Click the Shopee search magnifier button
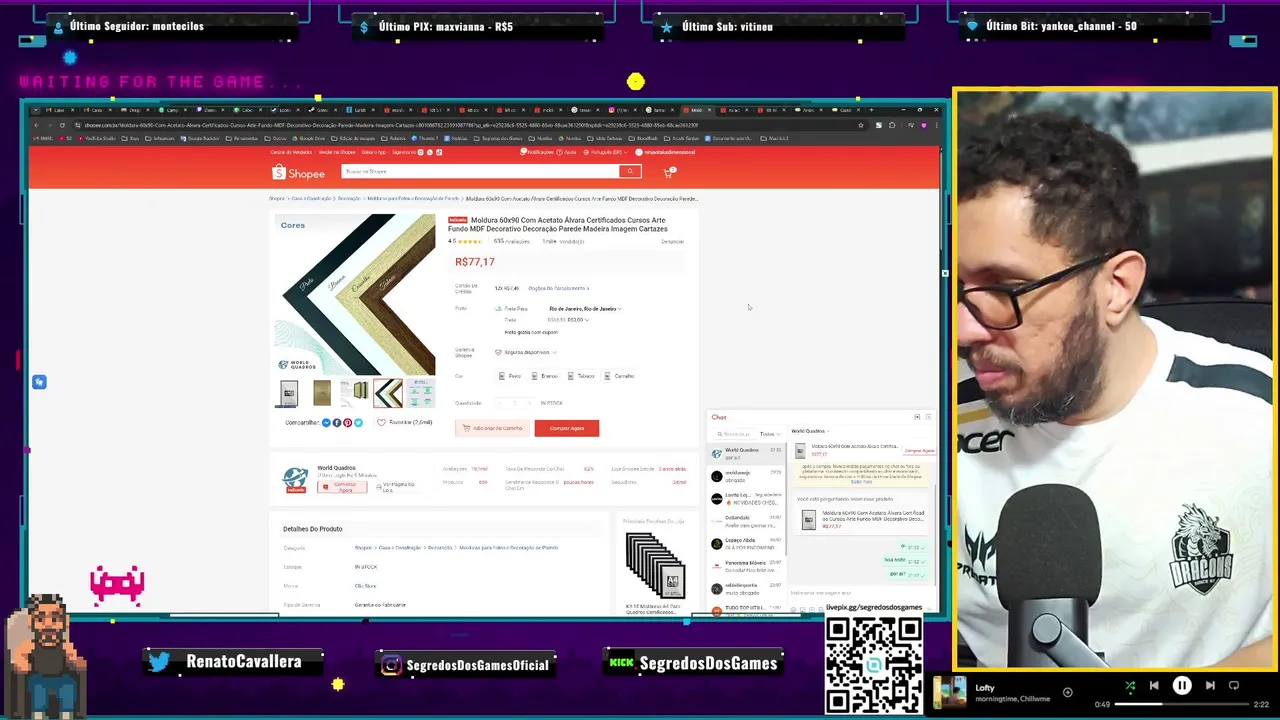 (x=630, y=172)
